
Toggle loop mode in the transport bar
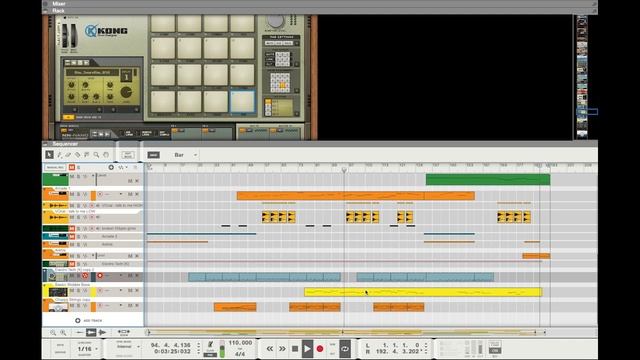click(x=345, y=349)
